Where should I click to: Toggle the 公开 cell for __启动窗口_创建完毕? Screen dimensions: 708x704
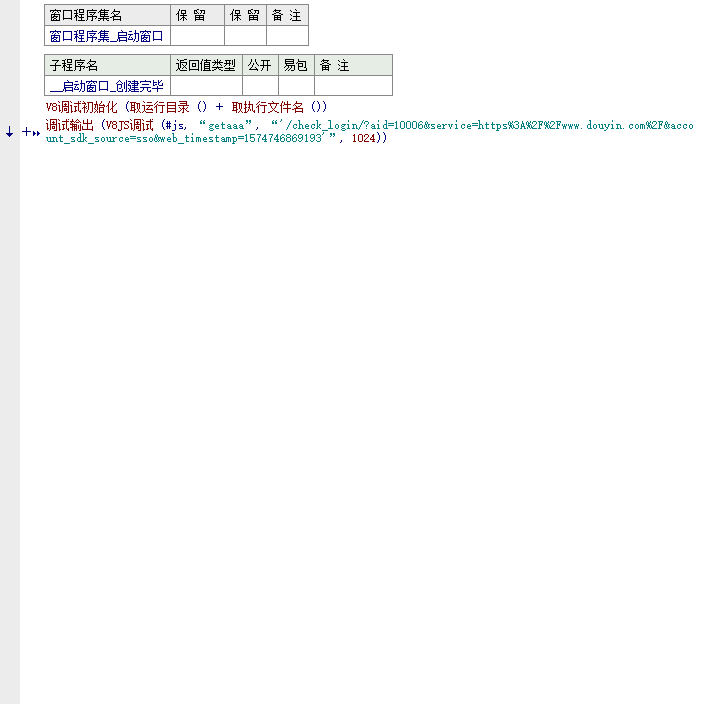[260, 86]
